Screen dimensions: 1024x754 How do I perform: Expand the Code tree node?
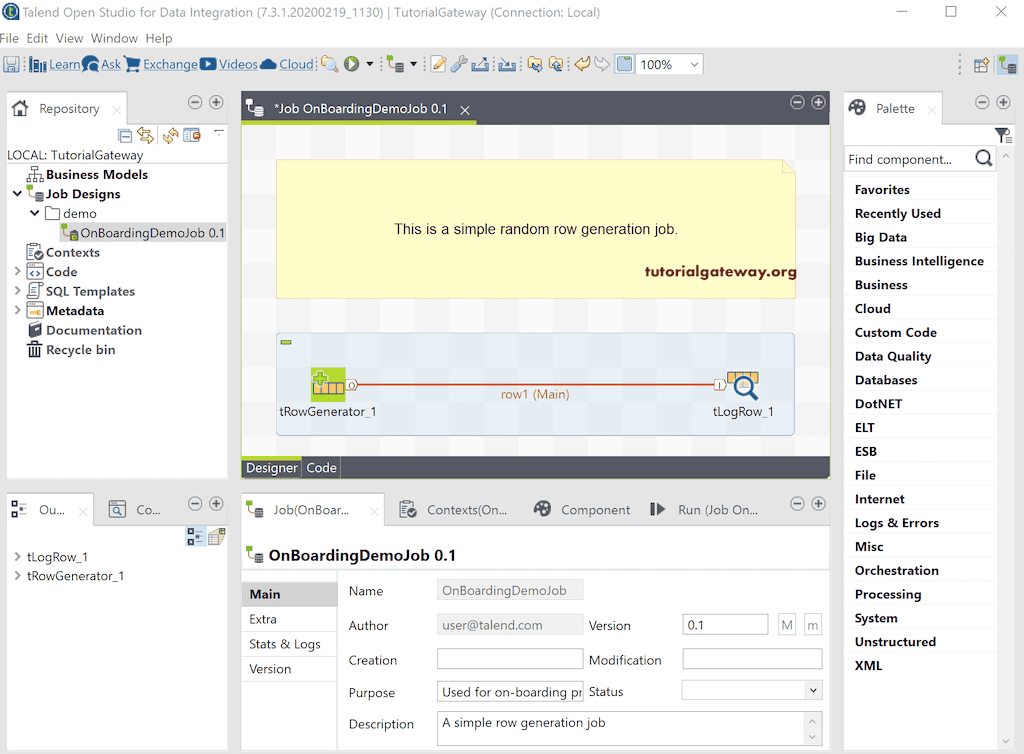[18, 272]
